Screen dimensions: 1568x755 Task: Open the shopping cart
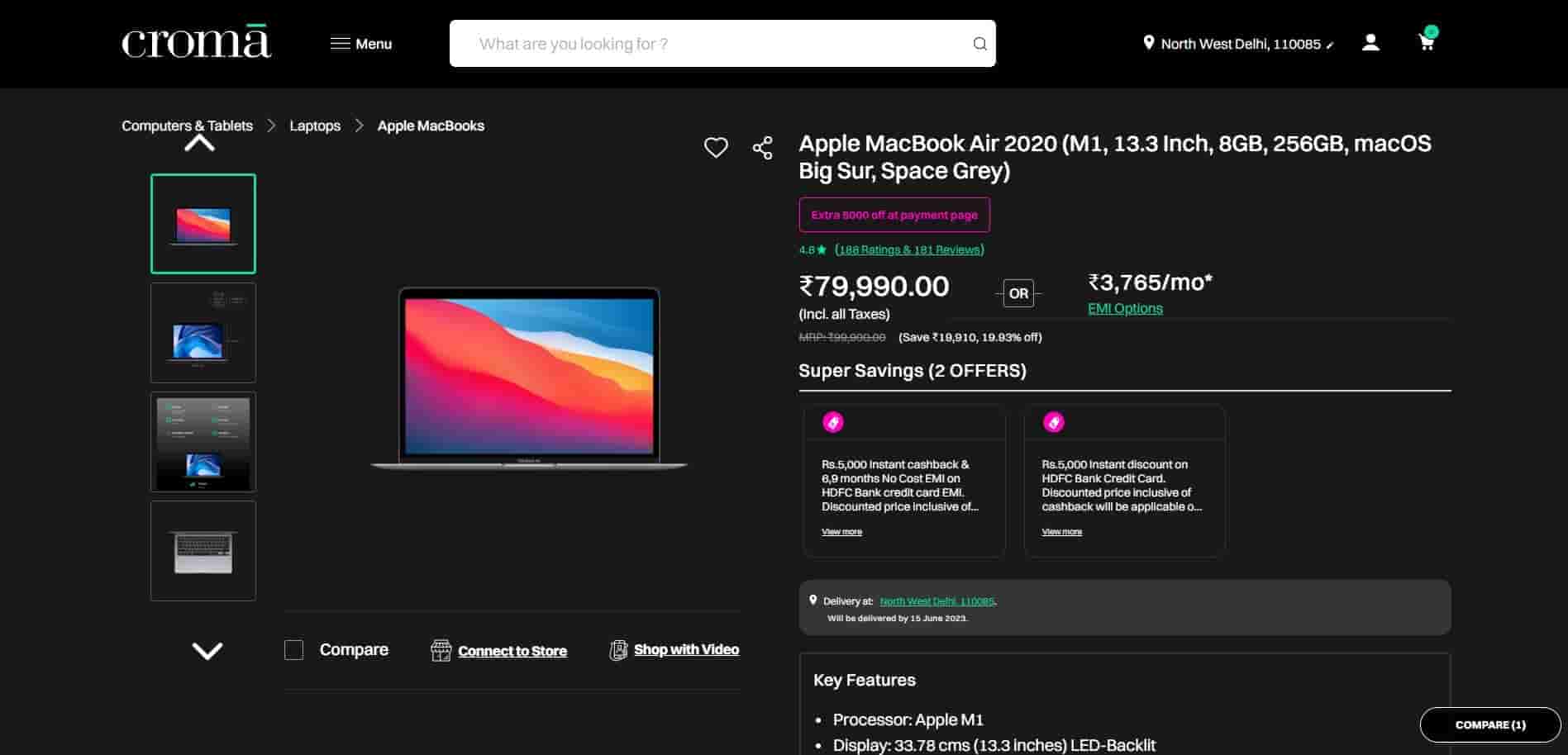[1427, 42]
